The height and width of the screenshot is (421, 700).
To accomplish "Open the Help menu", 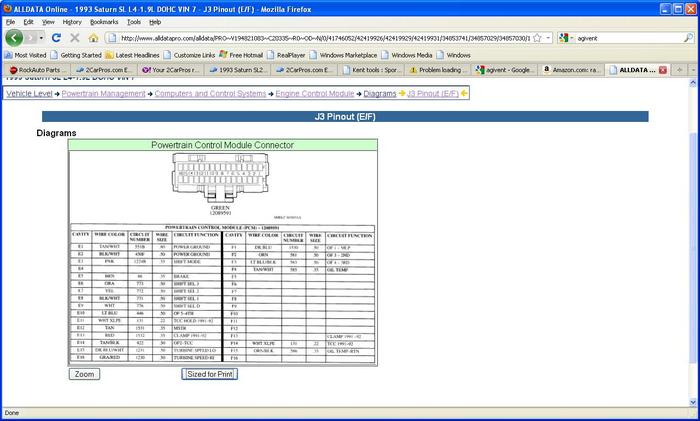I will click(x=155, y=21).
